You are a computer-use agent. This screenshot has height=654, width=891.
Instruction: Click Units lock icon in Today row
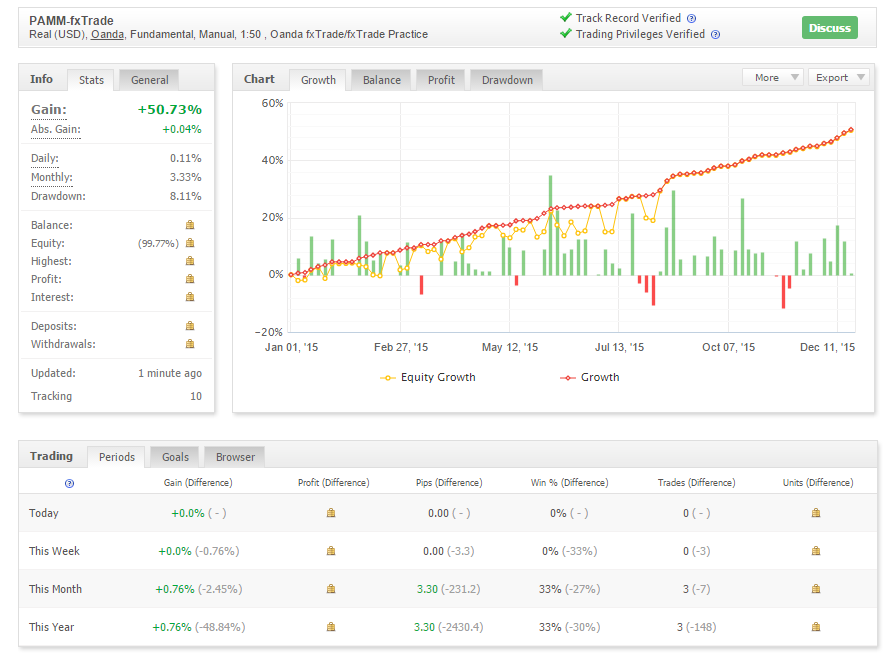point(816,513)
